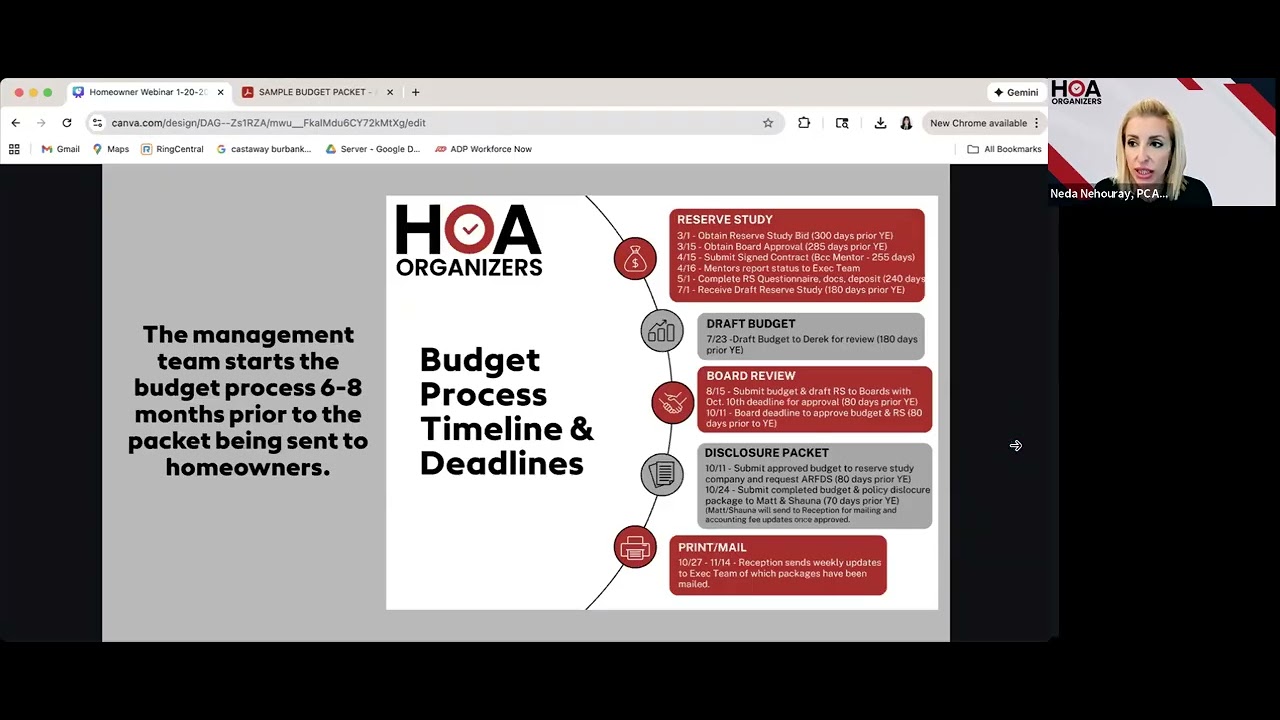Image resolution: width=1280 pixels, height=720 pixels.
Task: Open the Chrome profile avatar
Action: coord(906,123)
